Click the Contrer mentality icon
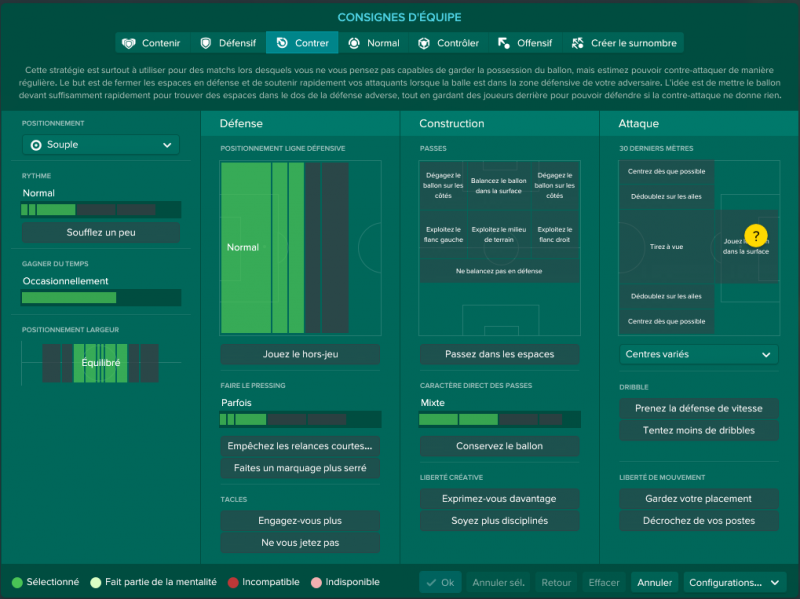Viewport: 800px width, 599px height. (282, 43)
